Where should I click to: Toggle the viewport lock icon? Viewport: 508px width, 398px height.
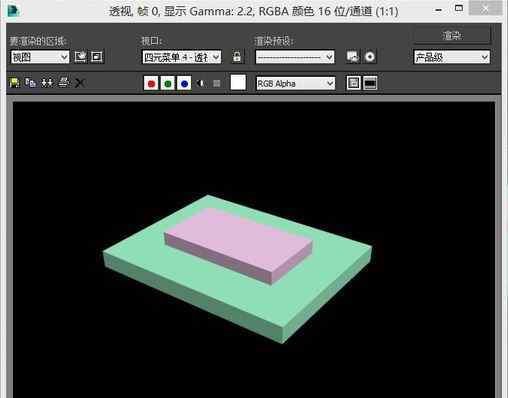[237, 57]
